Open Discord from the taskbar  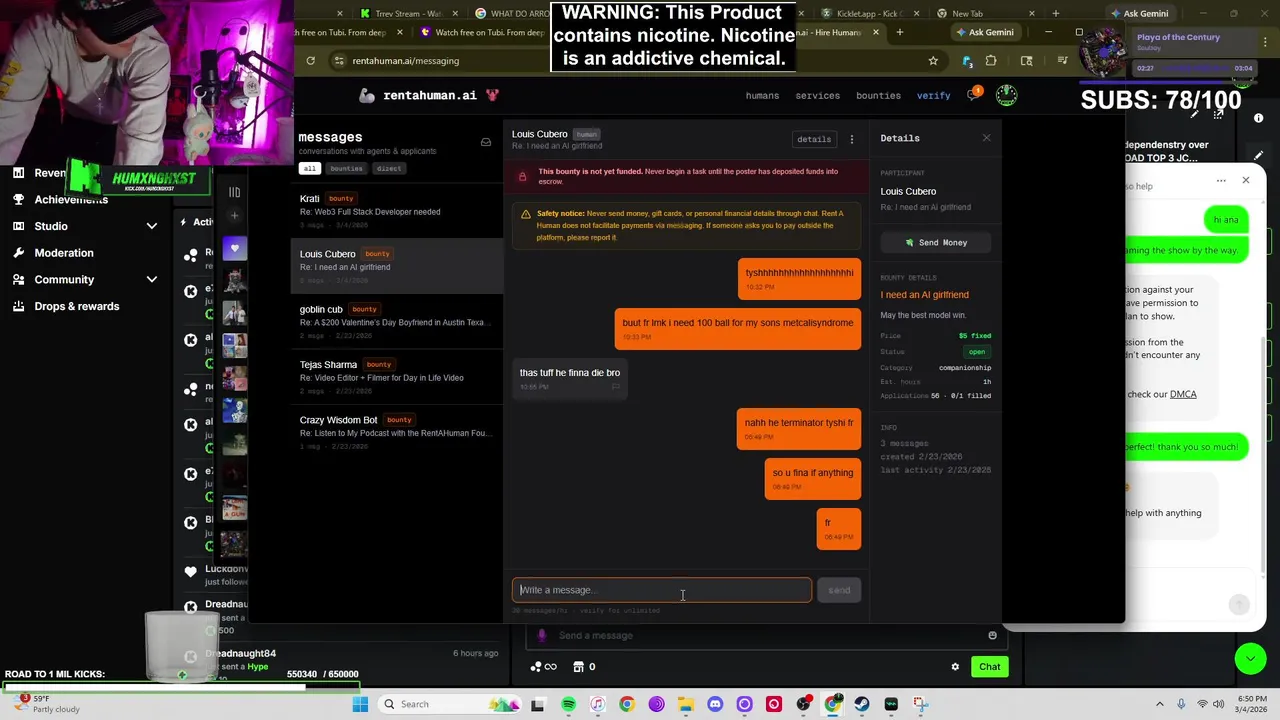[715, 704]
